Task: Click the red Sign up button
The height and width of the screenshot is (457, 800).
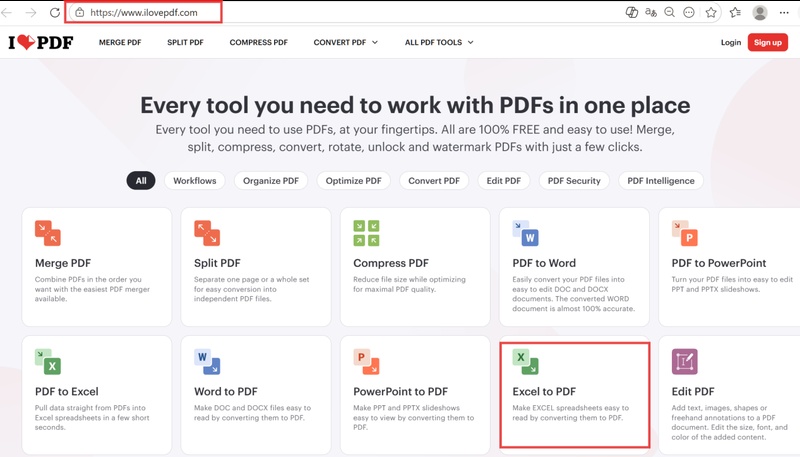Action: click(768, 42)
